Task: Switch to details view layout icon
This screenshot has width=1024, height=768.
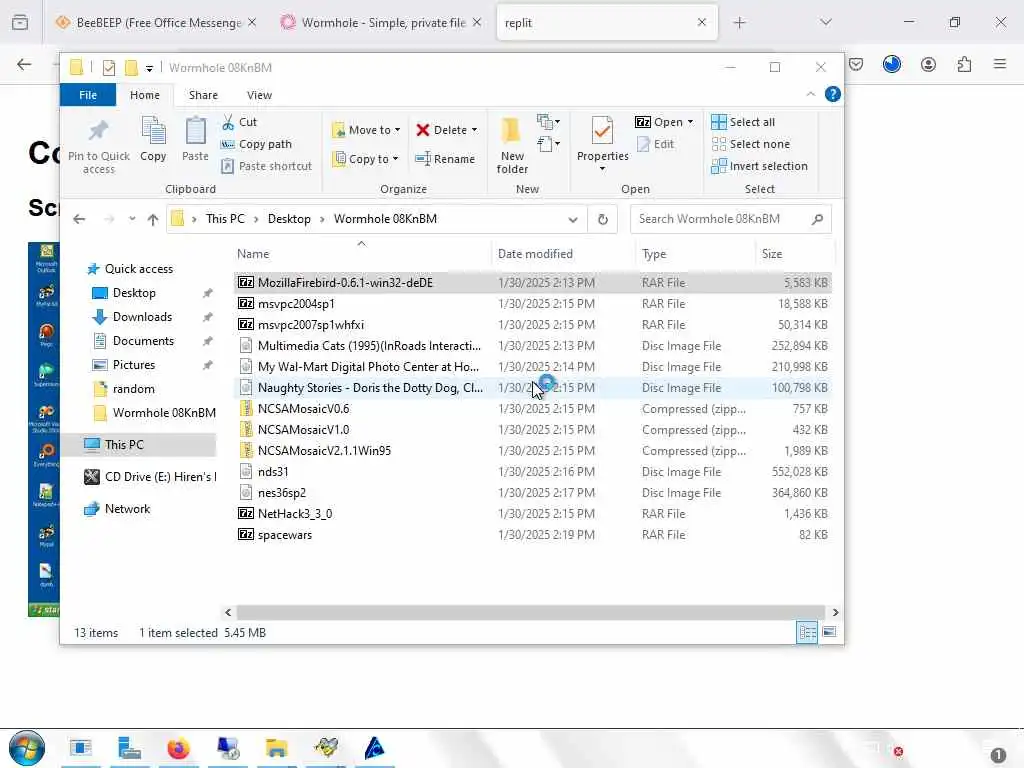Action: [807, 632]
